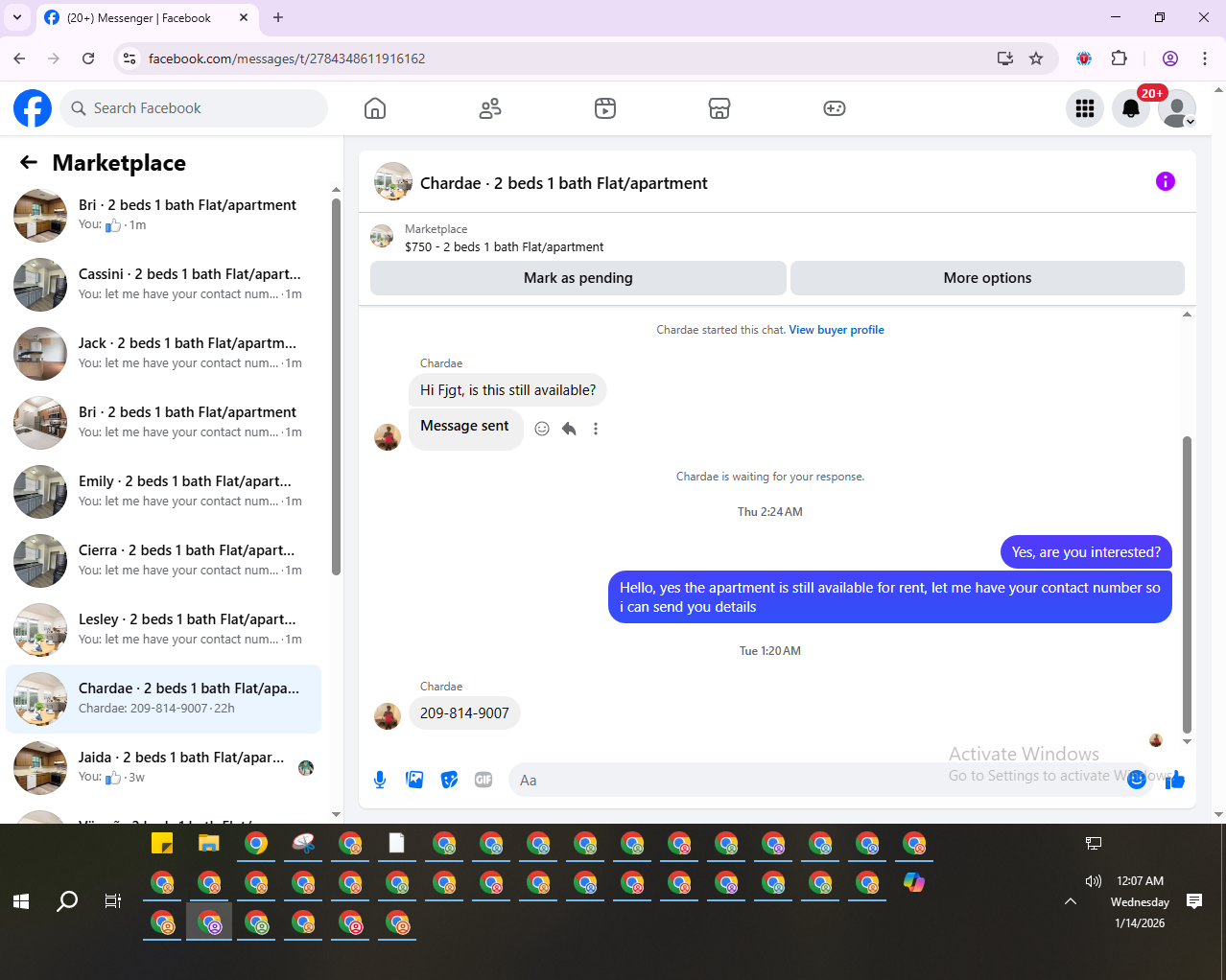Click the Search Facebook field
This screenshot has width=1226, height=980.
tap(194, 108)
